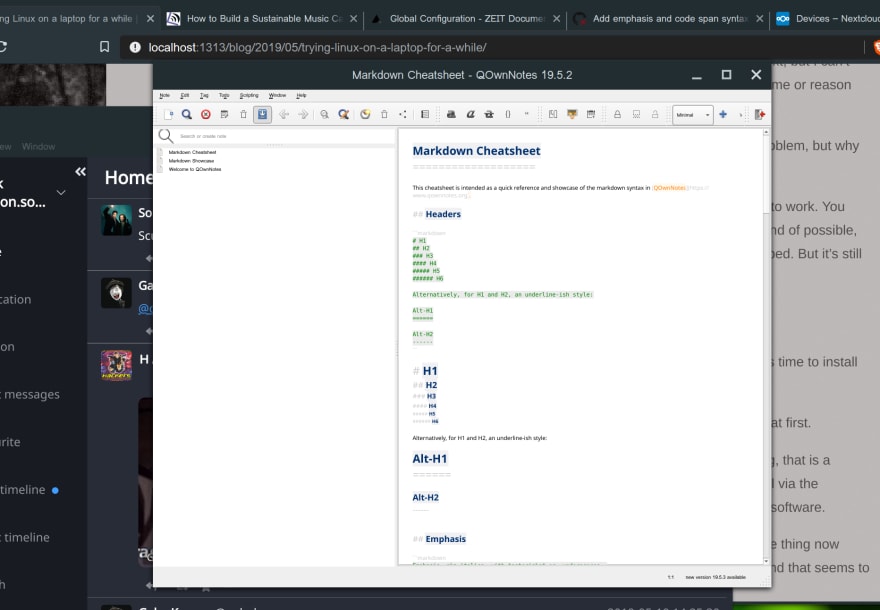
Task: Open the Scripting menu
Action: point(249,95)
